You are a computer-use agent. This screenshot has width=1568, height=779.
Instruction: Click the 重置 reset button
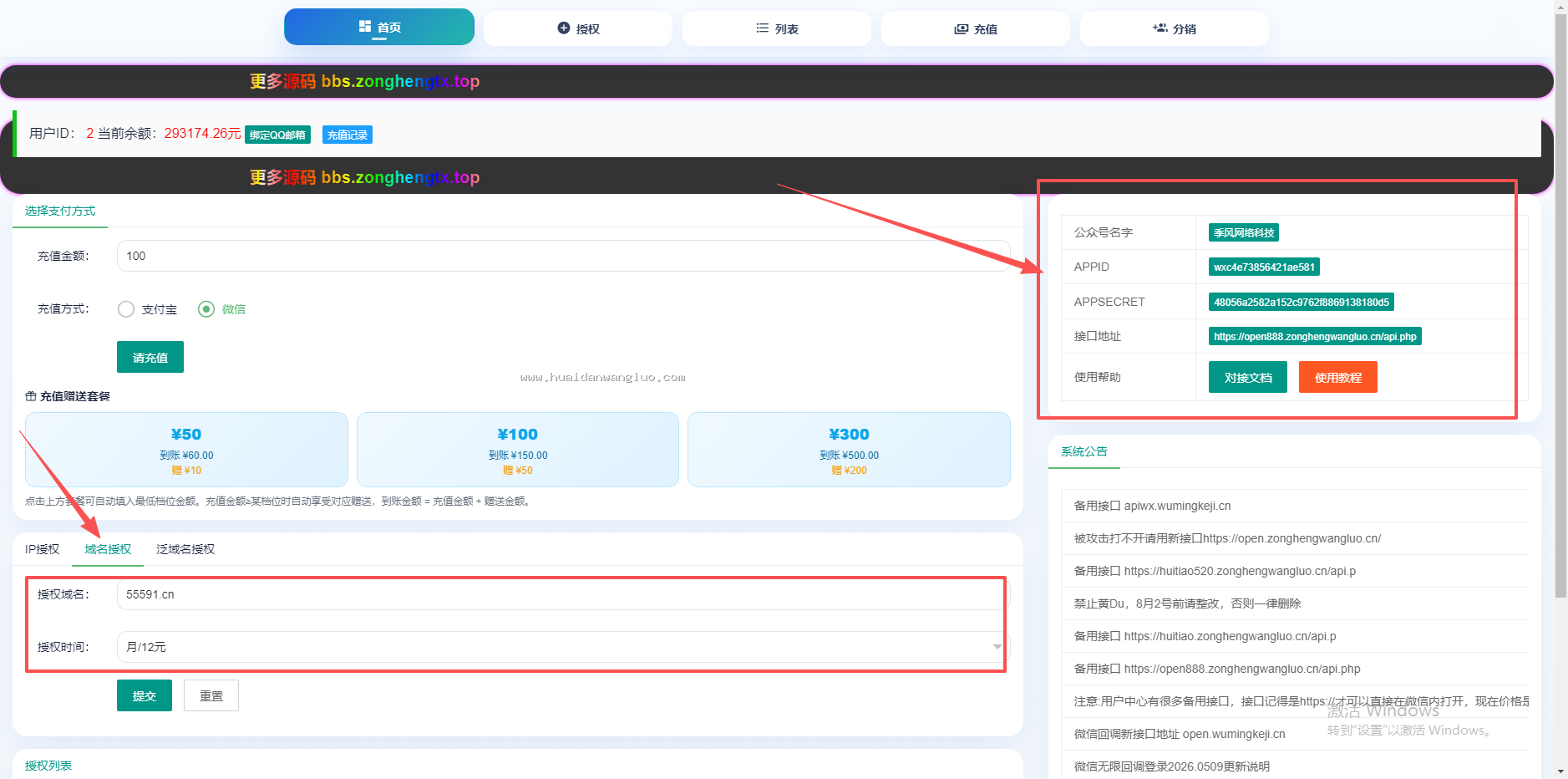[211, 695]
